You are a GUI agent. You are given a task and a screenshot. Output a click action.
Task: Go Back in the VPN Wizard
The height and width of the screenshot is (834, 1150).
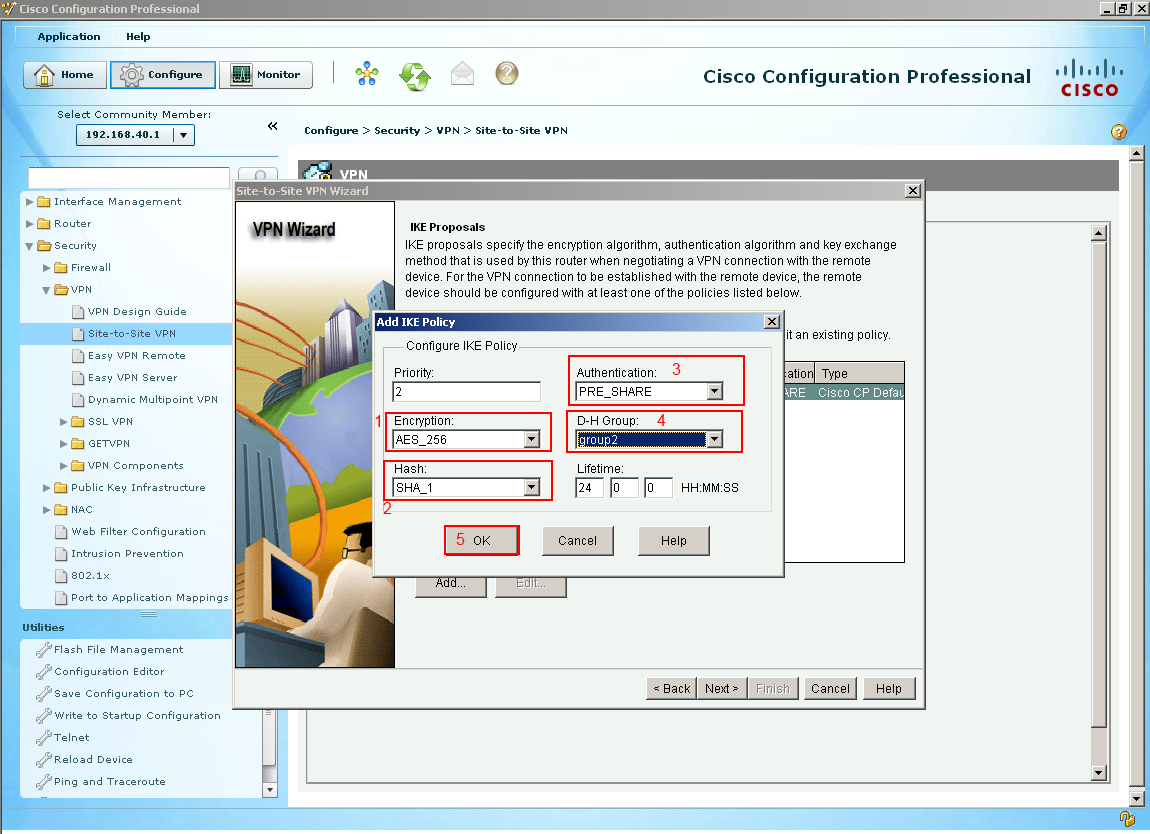click(671, 689)
